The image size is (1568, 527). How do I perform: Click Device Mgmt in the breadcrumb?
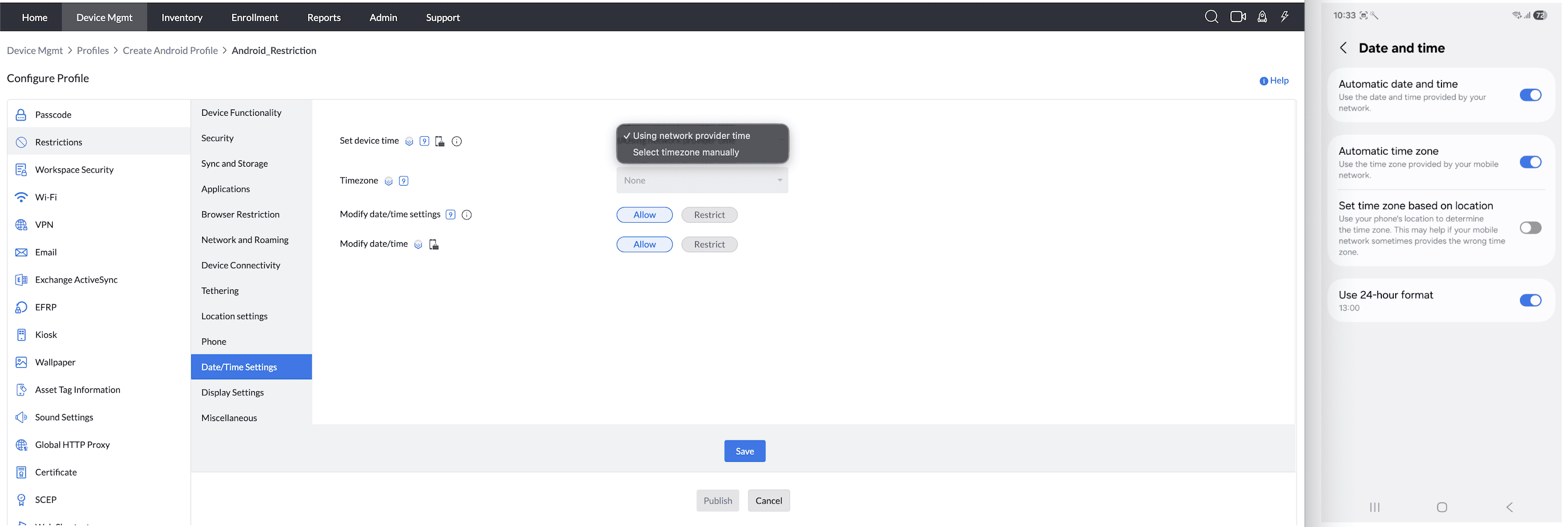(35, 50)
